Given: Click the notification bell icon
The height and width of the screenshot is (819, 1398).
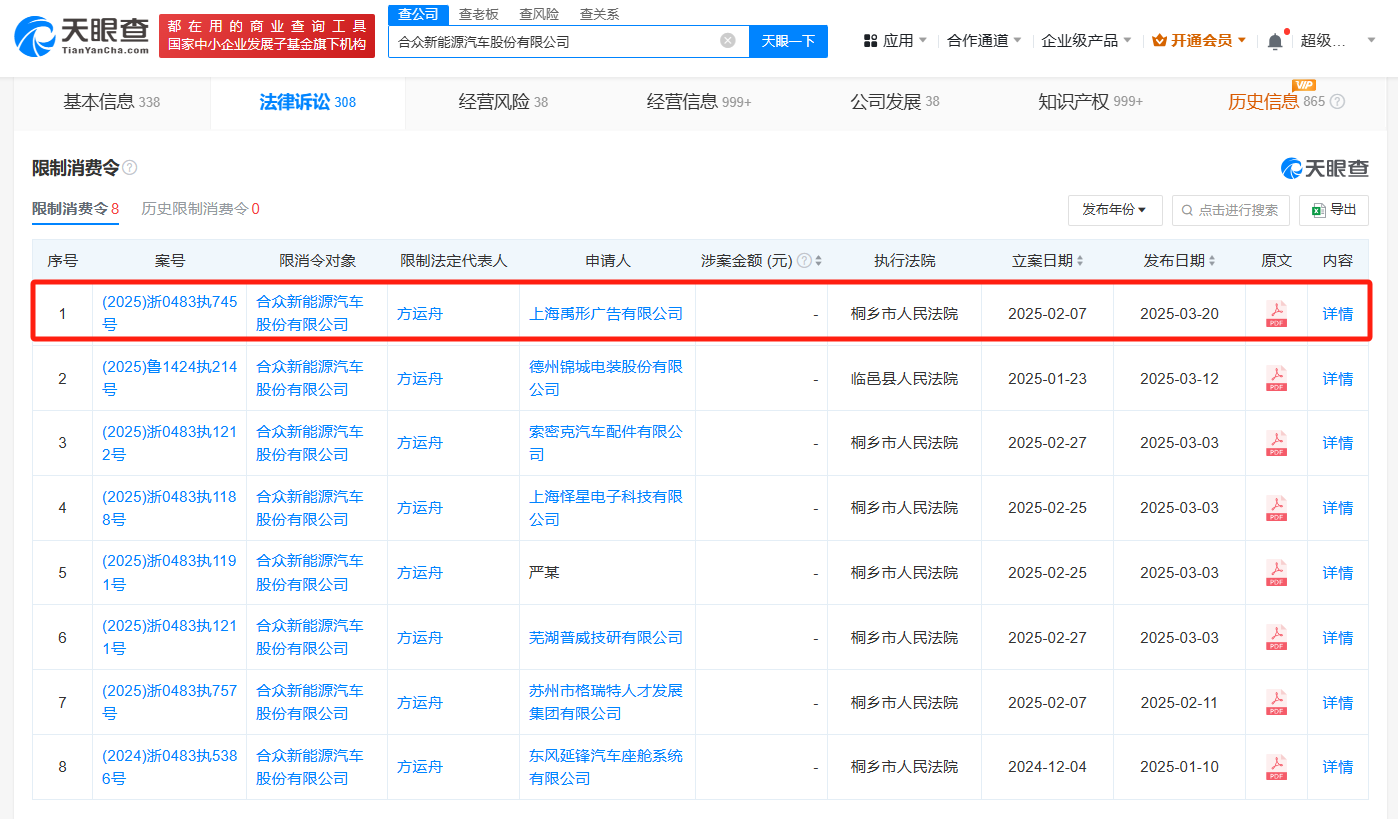Looking at the screenshot, I should [x=1274, y=41].
